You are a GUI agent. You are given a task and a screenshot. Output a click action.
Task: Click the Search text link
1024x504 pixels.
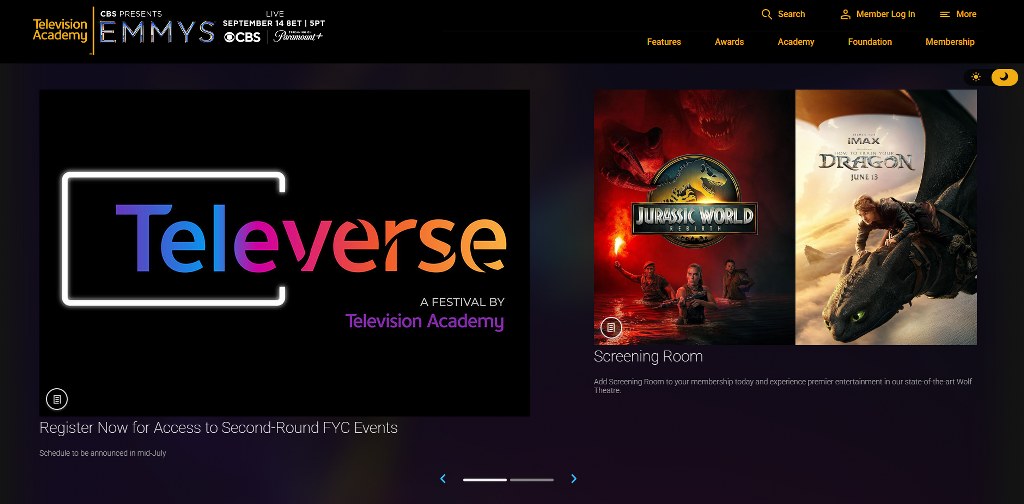[x=792, y=14]
